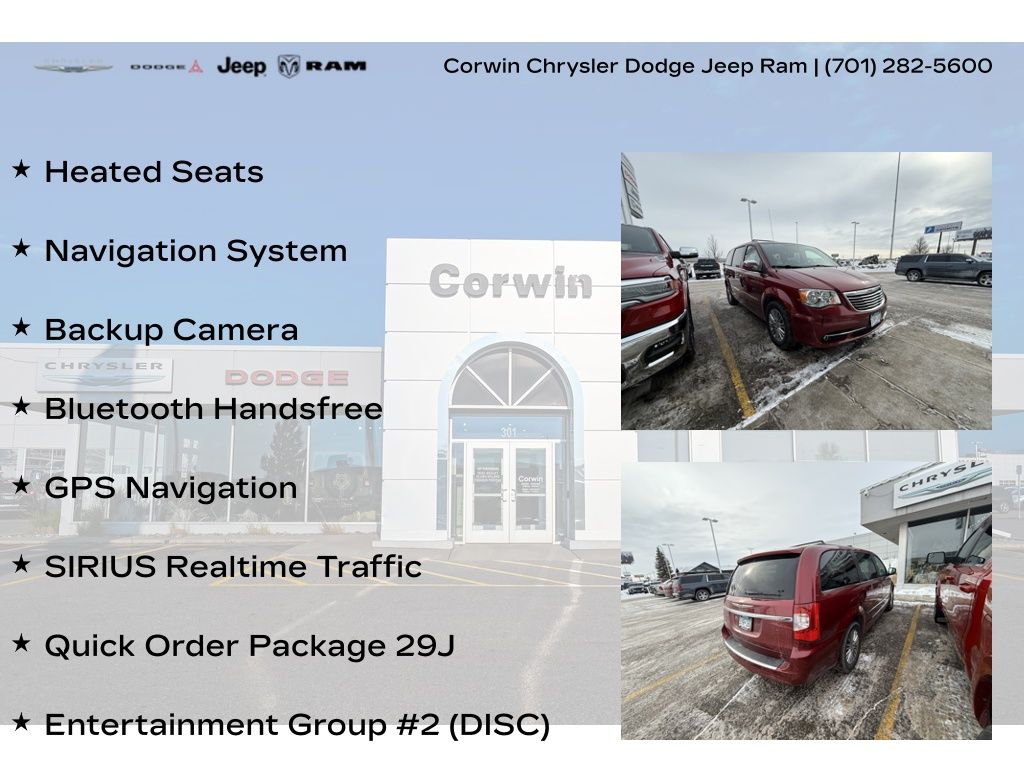Select the Bluetooth Handsfree feature text
The image size is (1024, 768).
pos(213,409)
